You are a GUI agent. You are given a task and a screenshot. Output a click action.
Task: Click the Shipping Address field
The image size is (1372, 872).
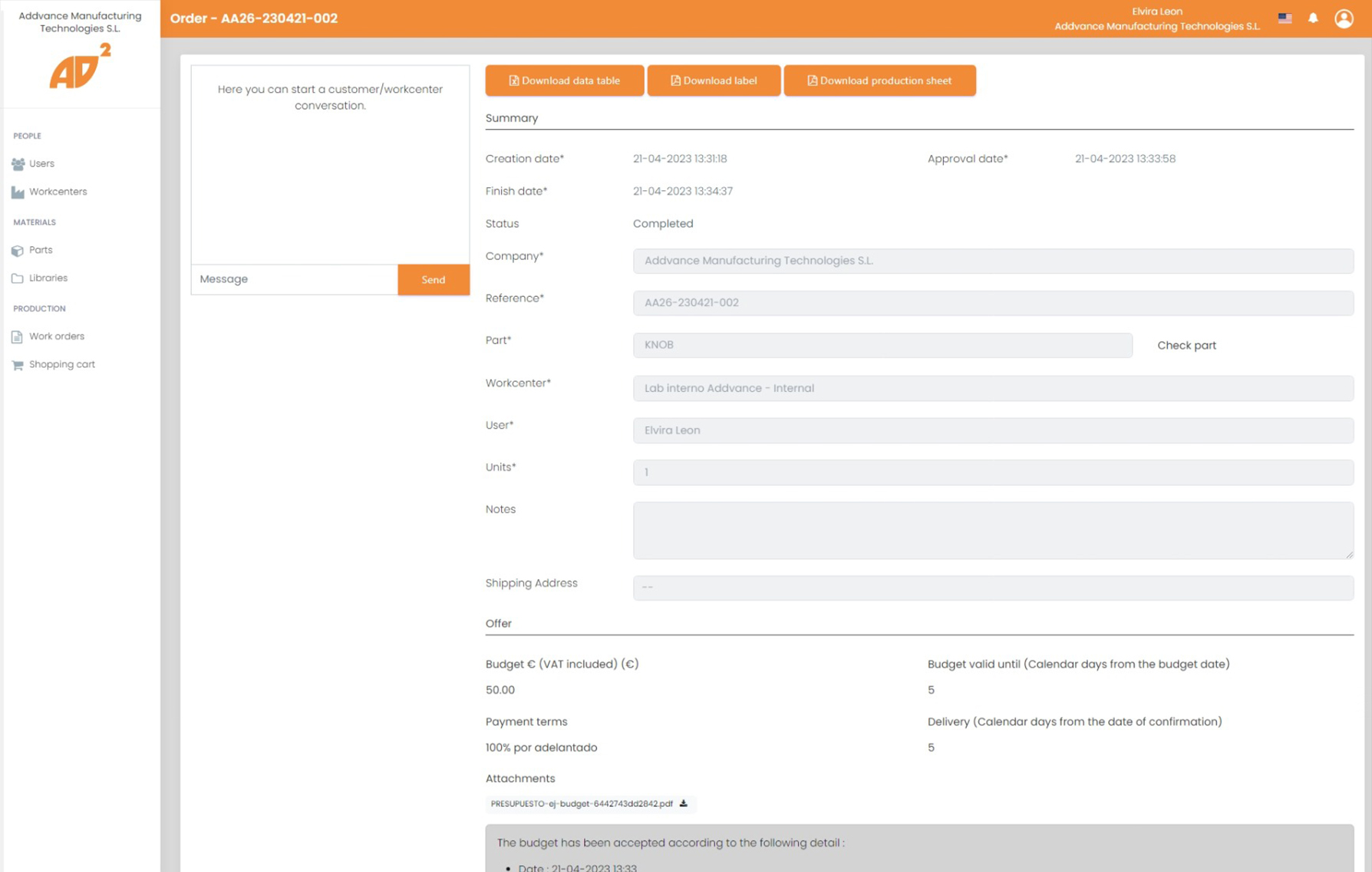(x=992, y=587)
